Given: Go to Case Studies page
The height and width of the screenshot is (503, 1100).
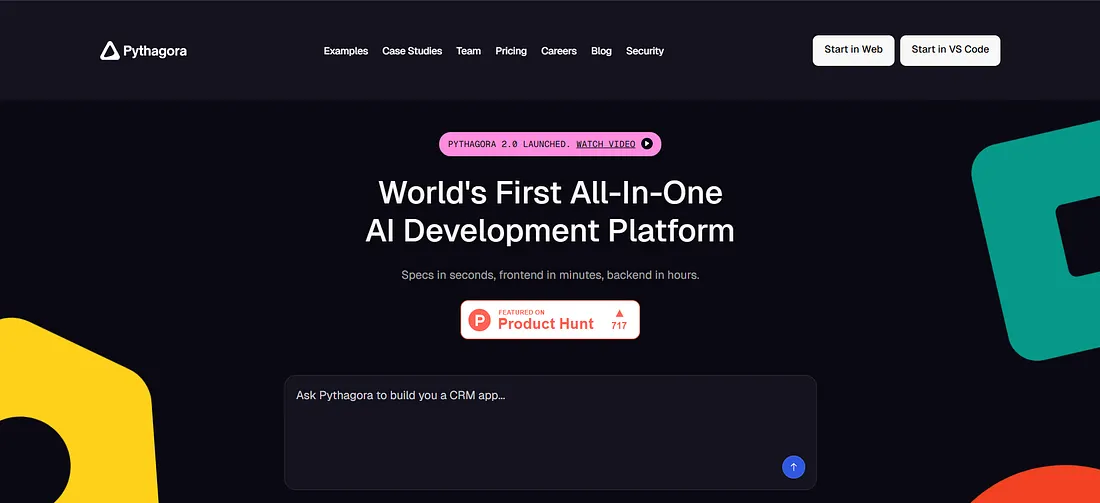Looking at the screenshot, I should click(412, 51).
